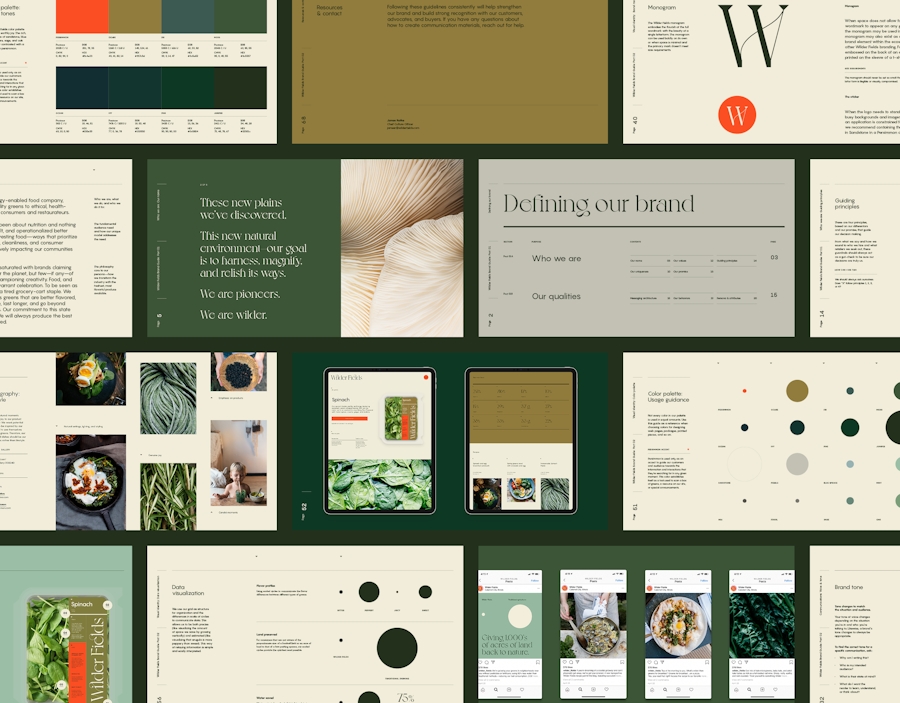Click 'Our qualities' in the contents table
This screenshot has width=900, height=703.
(556, 296)
